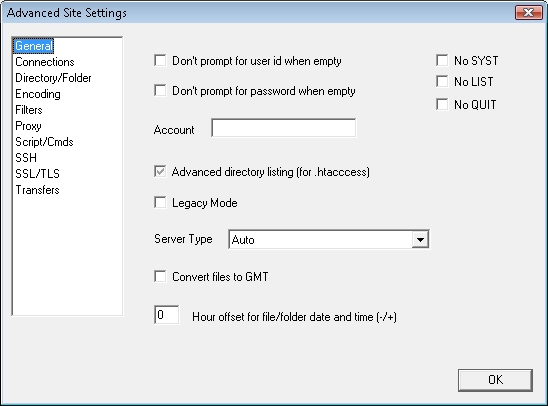Tick the No LIST checkbox
548x406 pixels.
[442, 81]
